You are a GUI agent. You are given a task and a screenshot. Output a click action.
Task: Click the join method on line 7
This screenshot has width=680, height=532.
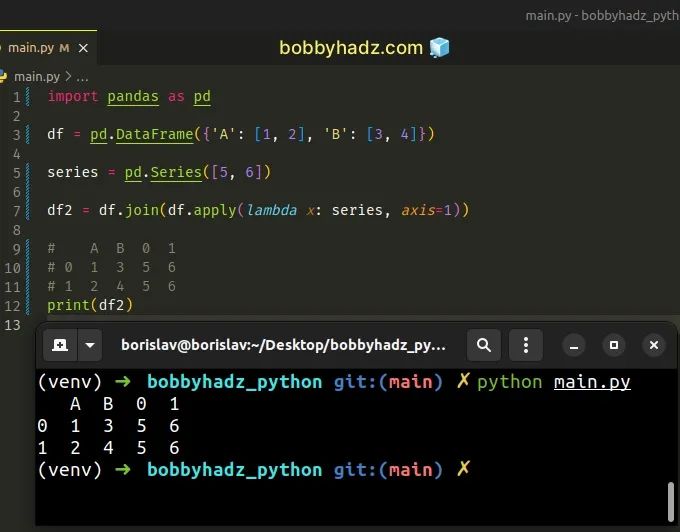coord(142,211)
